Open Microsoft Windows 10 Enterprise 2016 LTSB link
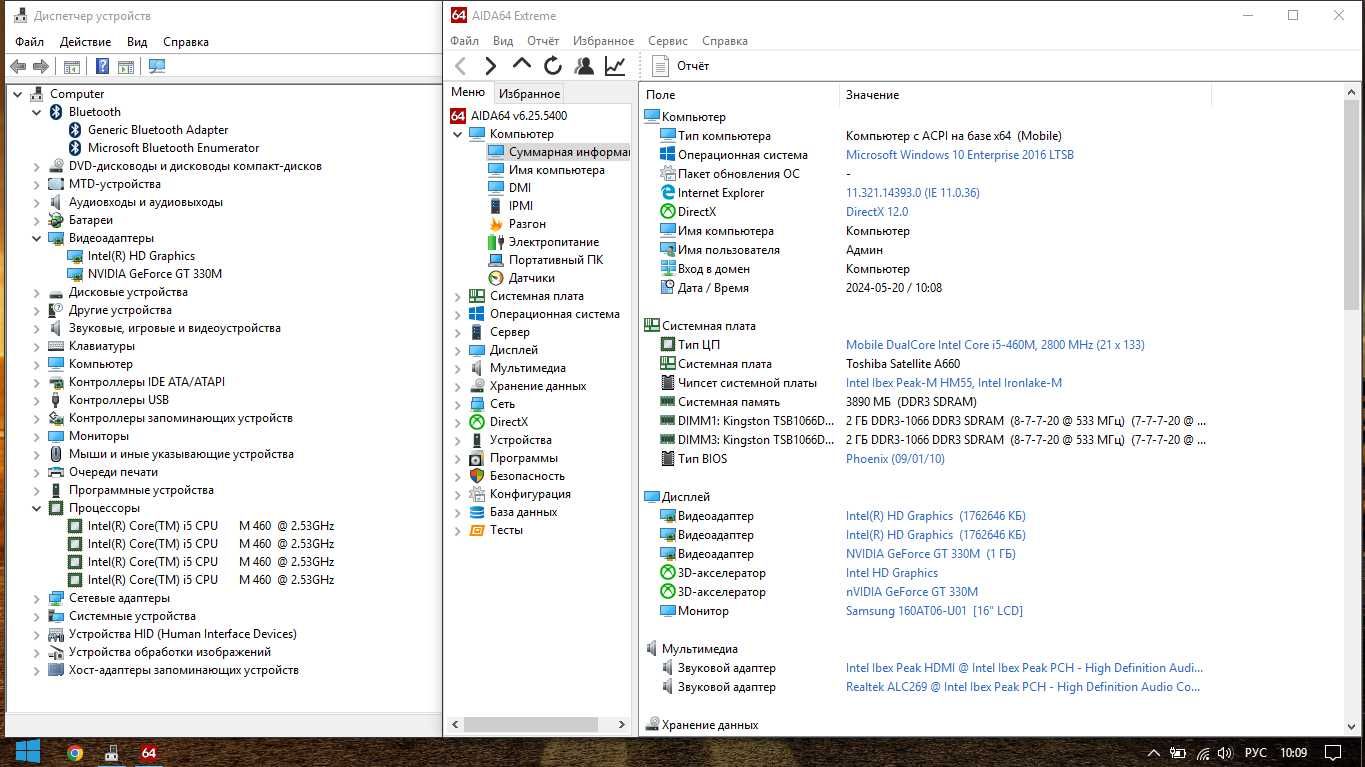The height and width of the screenshot is (767, 1365). tap(960, 155)
